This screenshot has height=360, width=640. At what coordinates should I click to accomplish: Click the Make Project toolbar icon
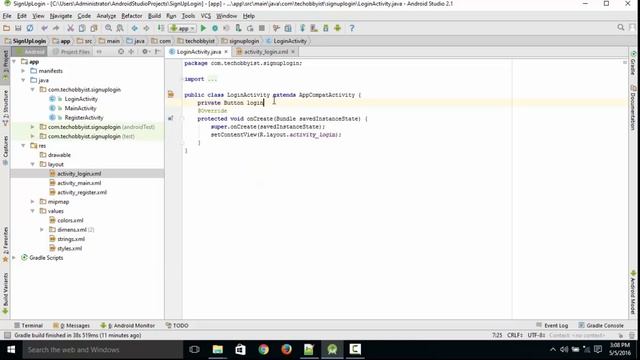161,28
